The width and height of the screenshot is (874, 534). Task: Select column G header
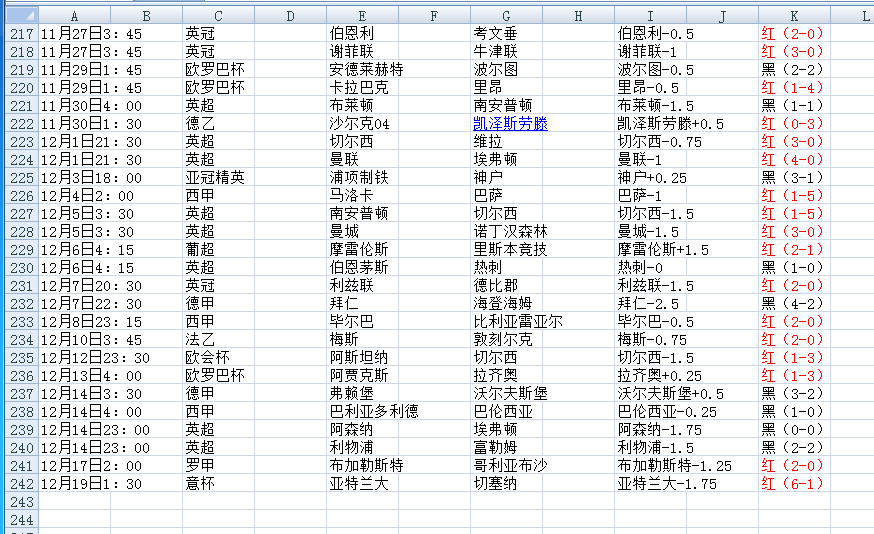point(506,16)
